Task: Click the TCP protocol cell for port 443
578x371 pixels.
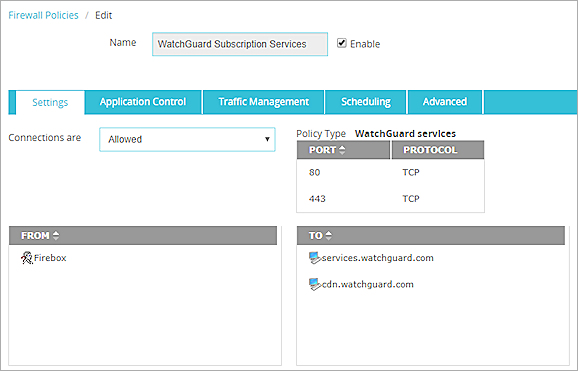Action: click(x=411, y=199)
